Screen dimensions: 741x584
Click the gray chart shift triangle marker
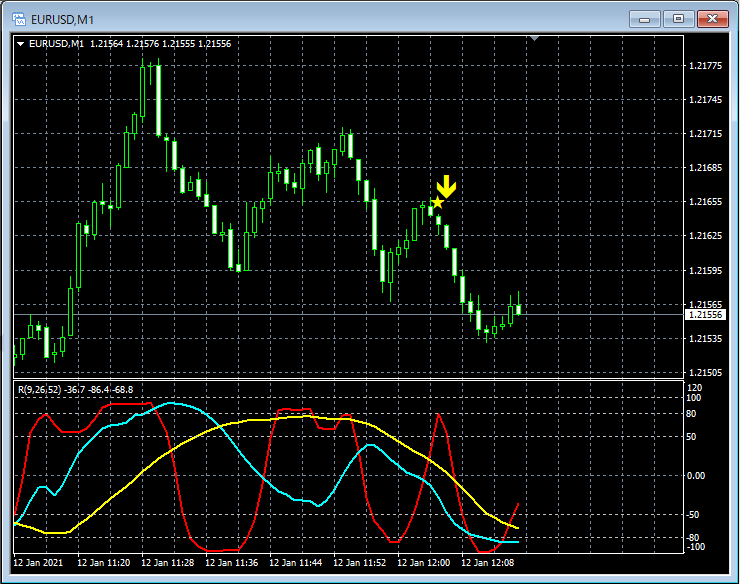pyautogui.click(x=535, y=38)
